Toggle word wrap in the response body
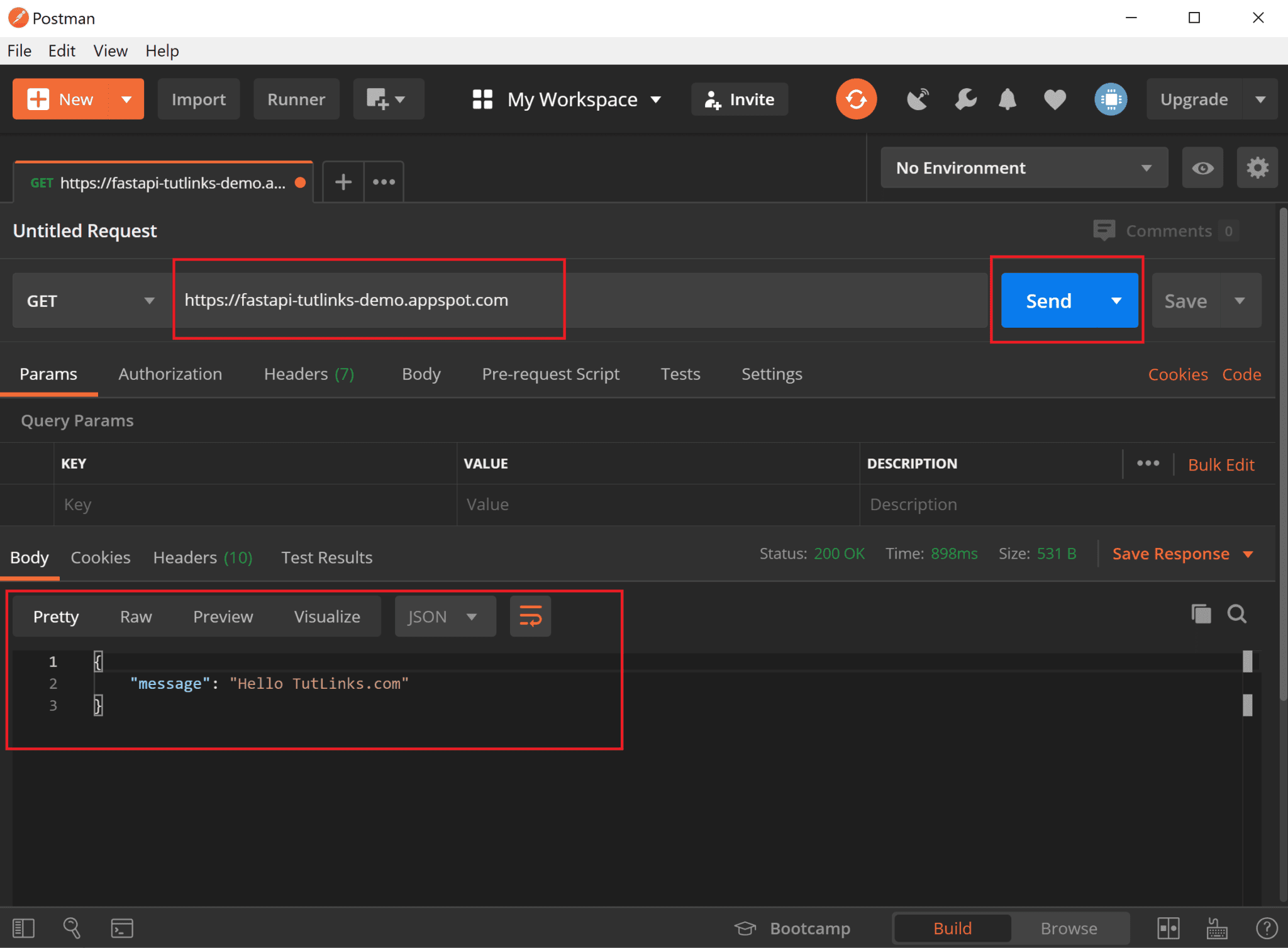Screen dimensions: 1288x948 coord(530,616)
